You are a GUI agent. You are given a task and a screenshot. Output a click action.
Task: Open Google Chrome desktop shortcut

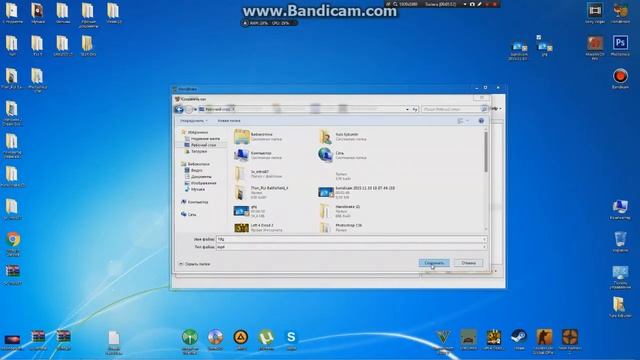tap(13, 244)
